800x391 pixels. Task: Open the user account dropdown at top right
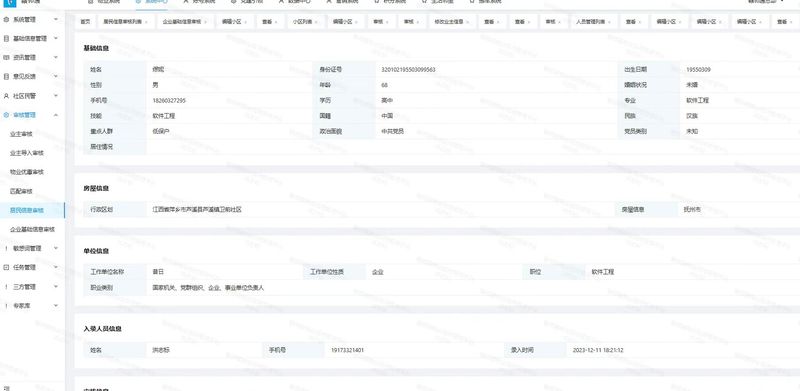coord(780,2)
